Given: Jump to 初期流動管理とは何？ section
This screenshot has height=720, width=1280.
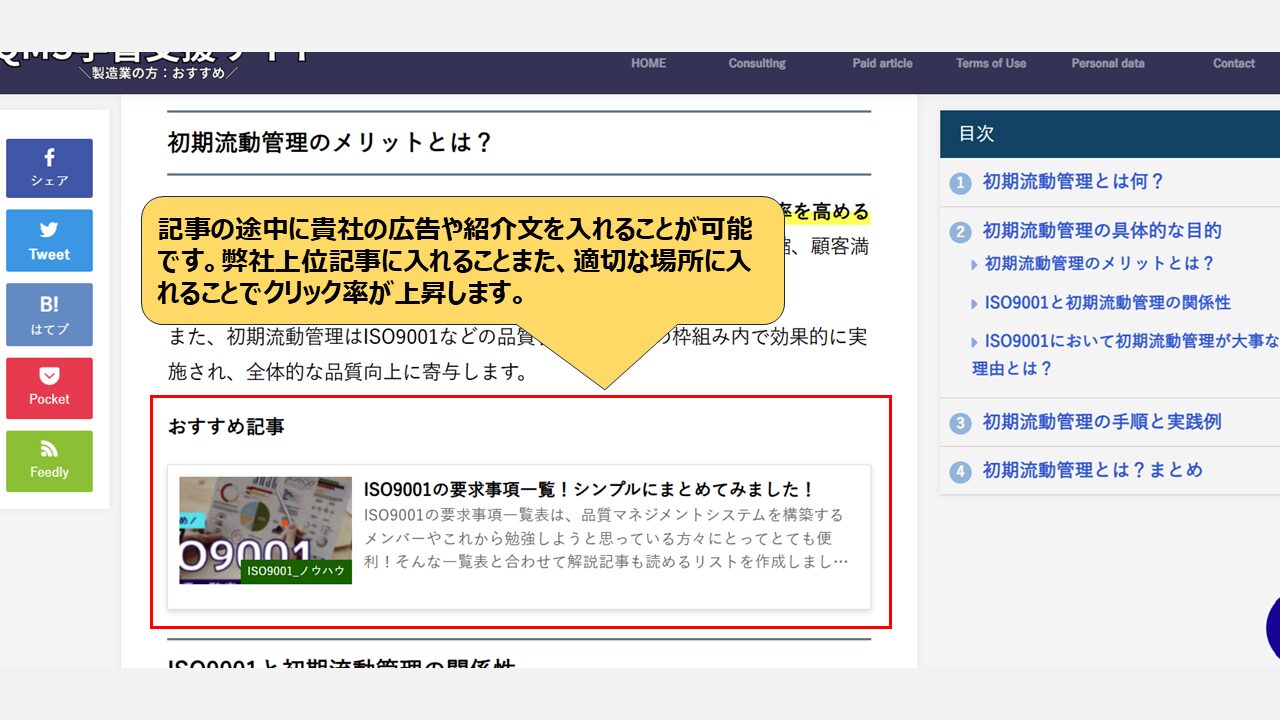Looking at the screenshot, I should (1073, 182).
